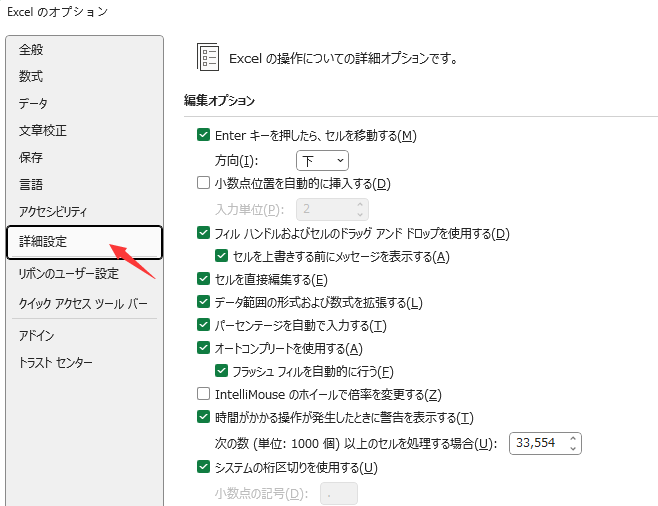The image size is (658, 506).
Task: Toggle 時間がかかる操作が発生したときに警告を表示する
Action: (204, 417)
